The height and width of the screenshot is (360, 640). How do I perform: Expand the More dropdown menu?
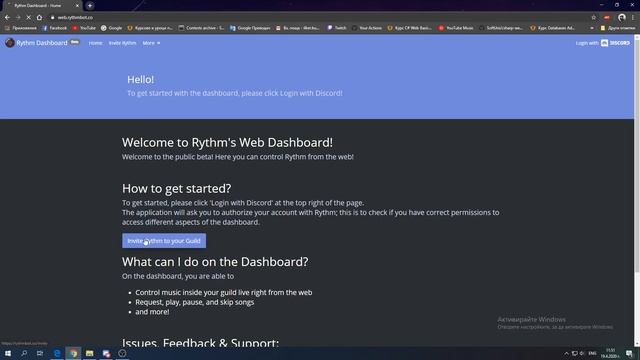(x=151, y=43)
